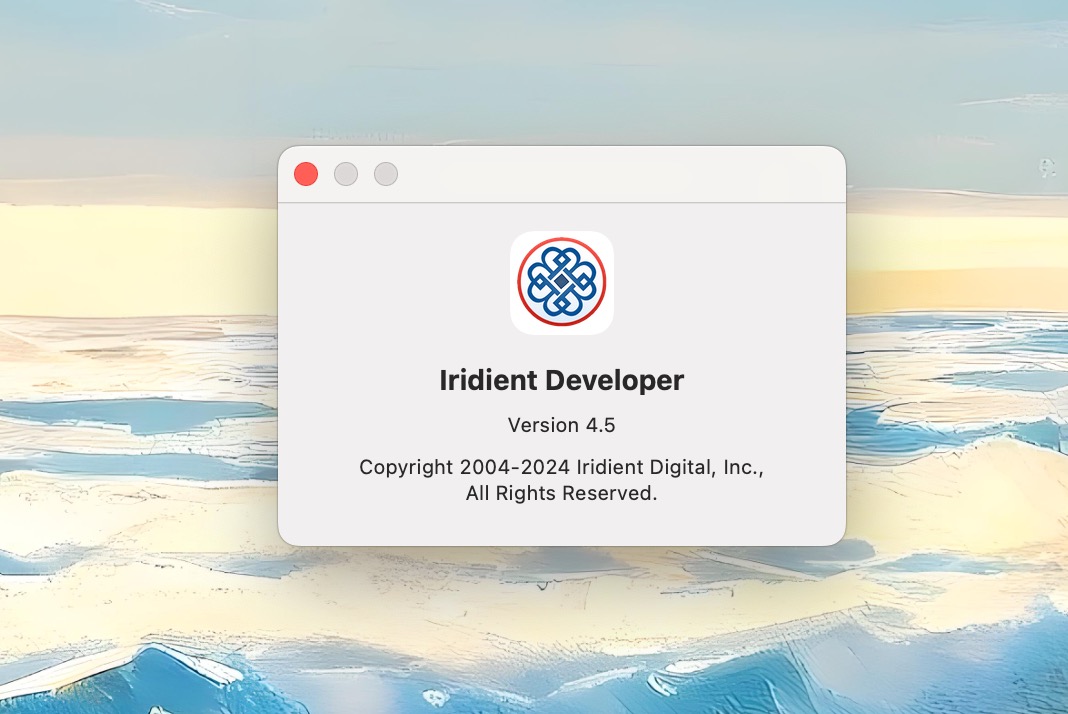The height and width of the screenshot is (714, 1068).
Task: Click the Copyright 2004-2024 Iridient Digital text
Action: click(x=561, y=467)
